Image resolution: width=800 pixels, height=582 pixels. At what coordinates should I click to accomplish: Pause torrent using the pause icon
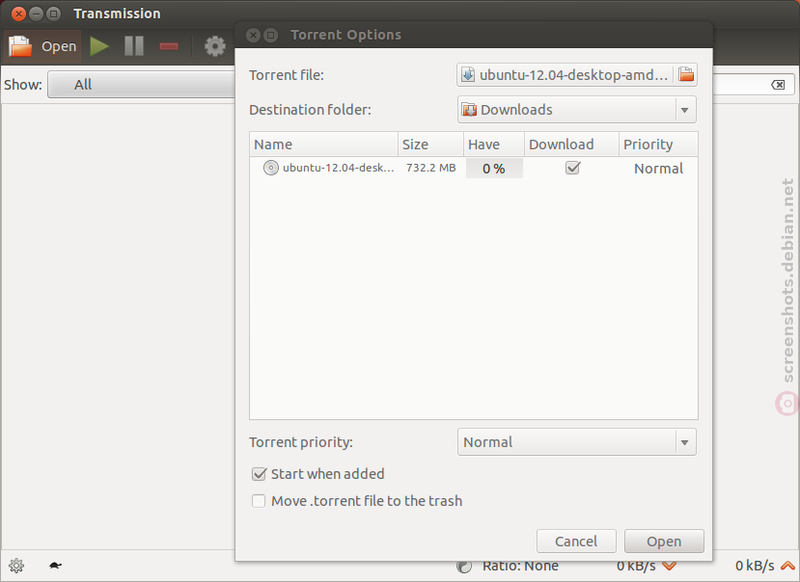134,46
